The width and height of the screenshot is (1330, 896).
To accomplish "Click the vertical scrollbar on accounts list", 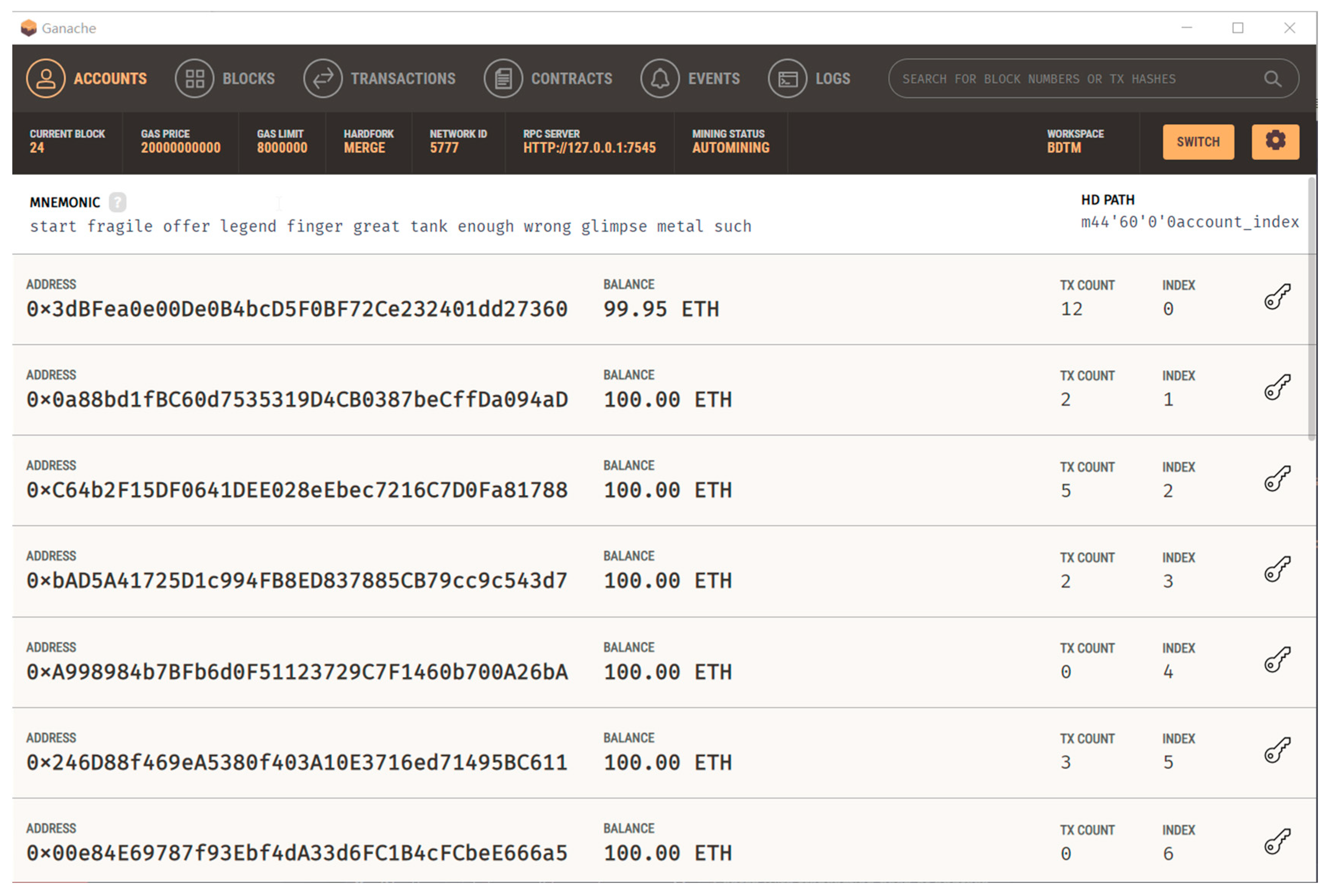I will [1311, 308].
